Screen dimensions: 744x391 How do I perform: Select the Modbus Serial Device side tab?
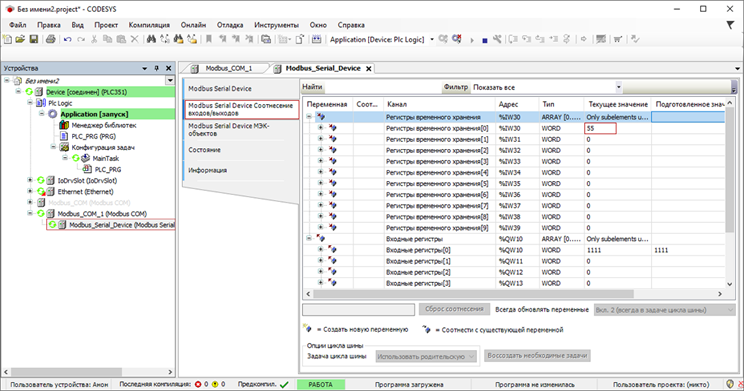point(241,89)
